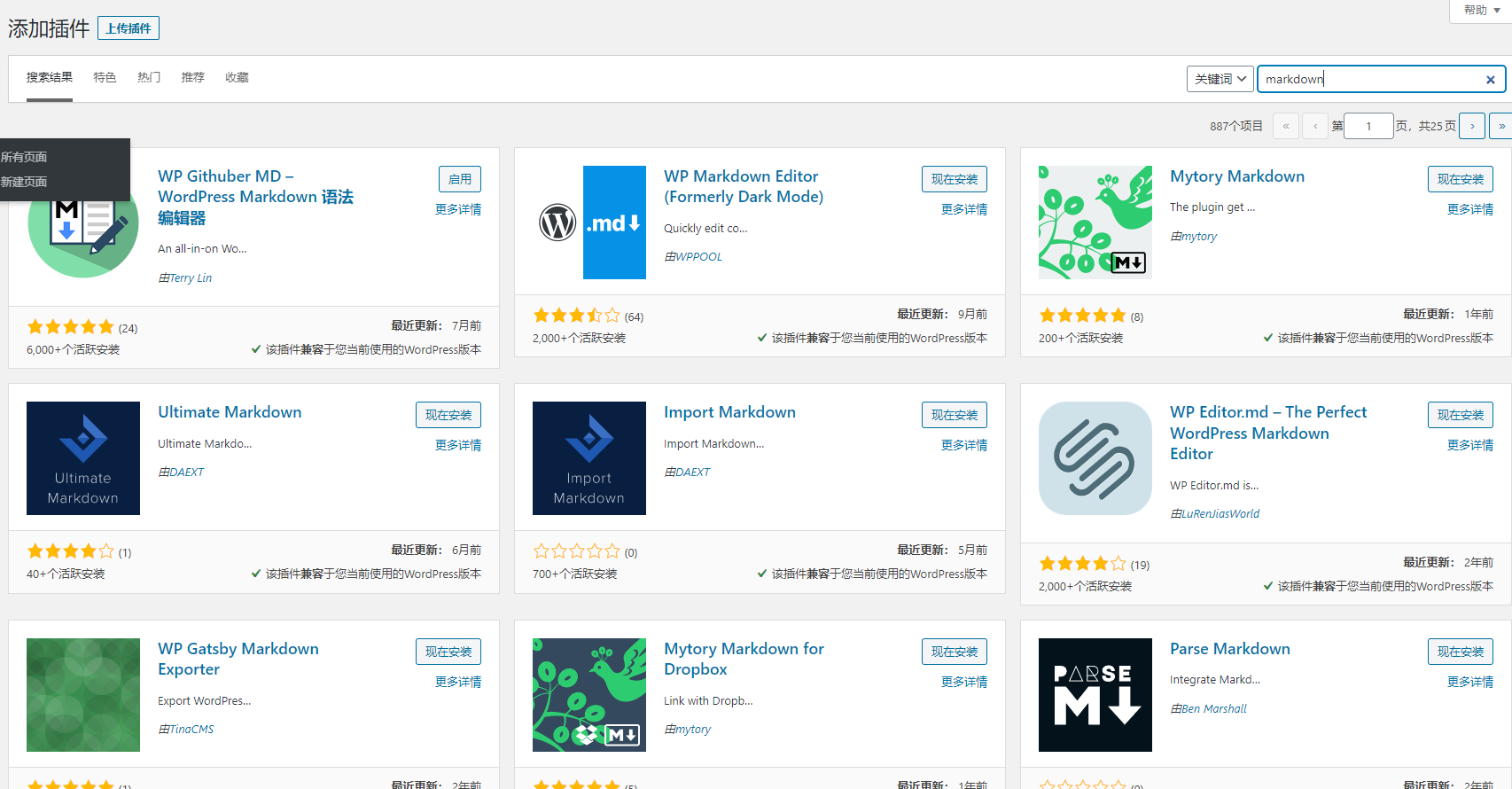Install Parse Markdown plugin now
This screenshot has width=1512, height=789.
pos(1461,652)
